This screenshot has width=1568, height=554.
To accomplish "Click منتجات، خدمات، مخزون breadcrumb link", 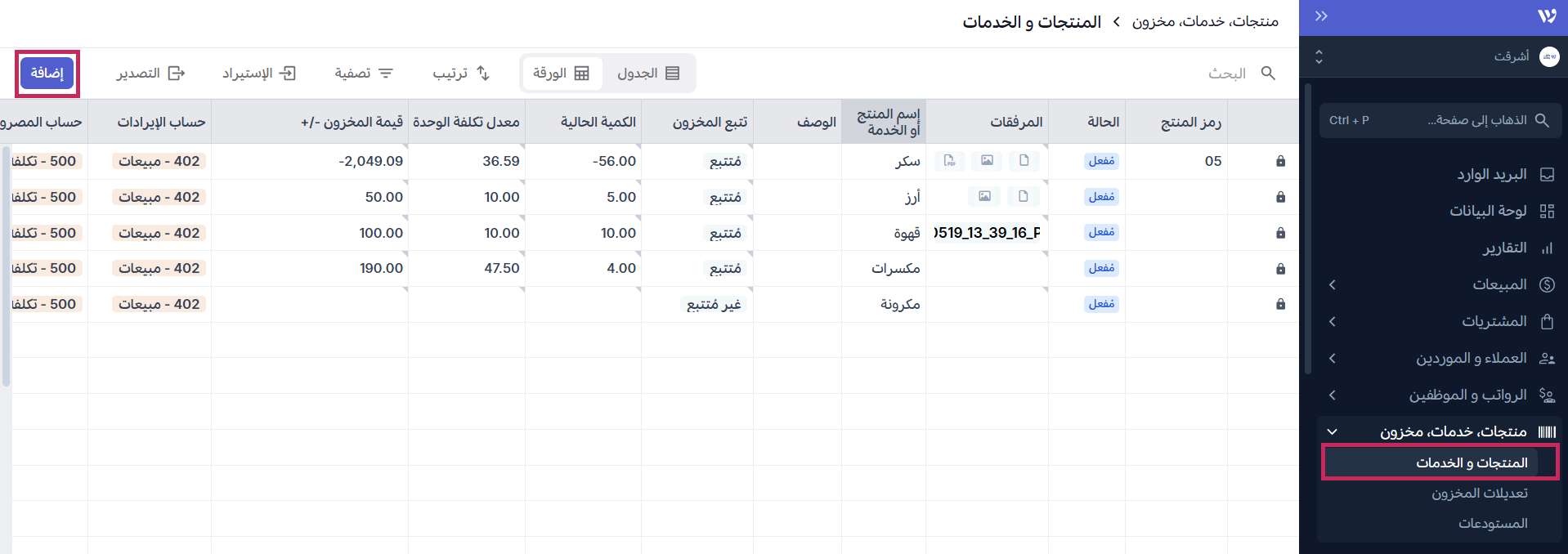I will 1204,22.
